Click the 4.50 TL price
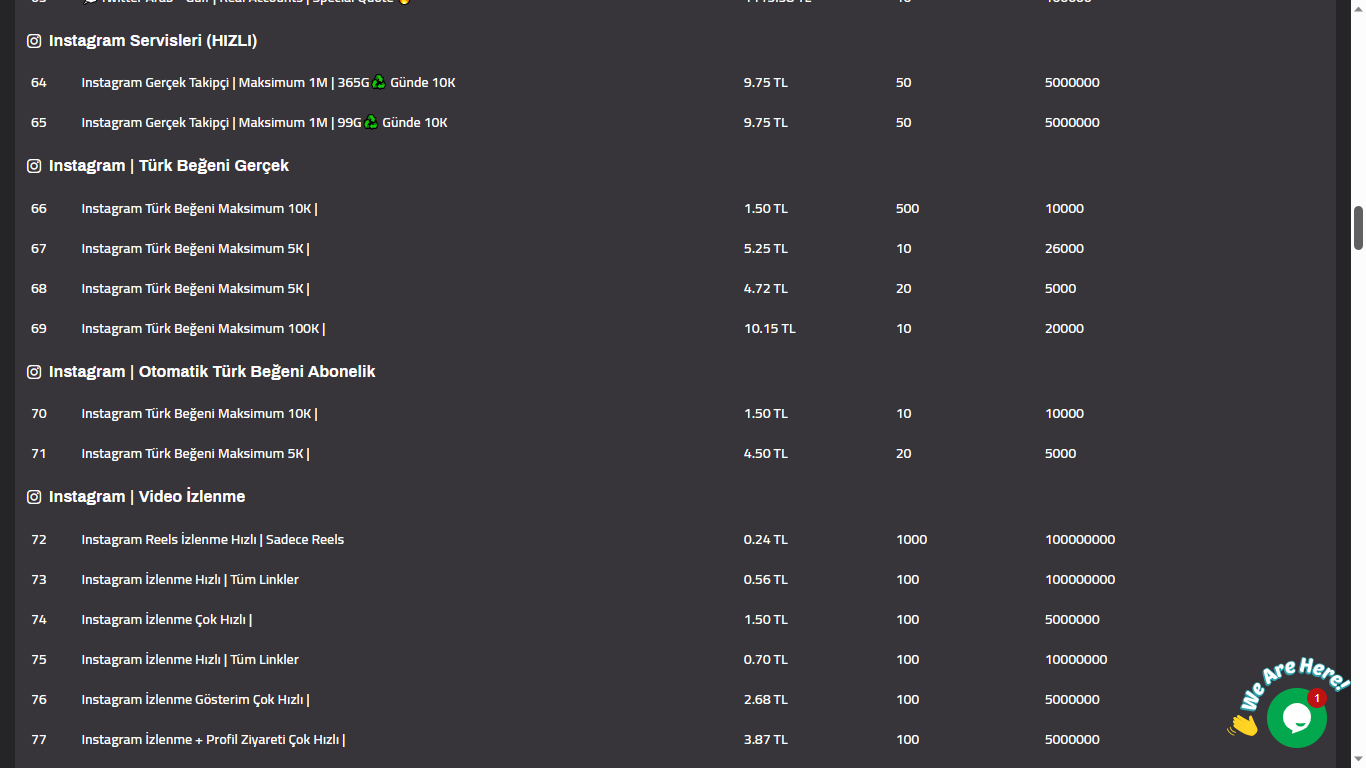The height and width of the screenshot is (768, 1366). [766, 454]
